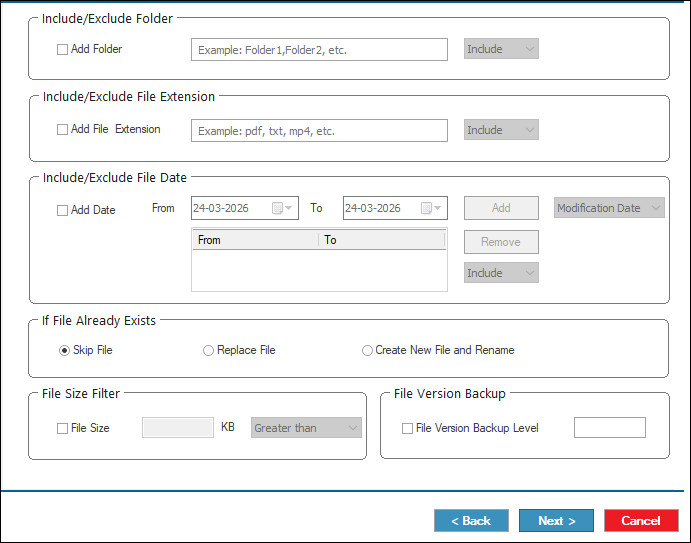The width and height of the screenshot is (691, 543).
Task: Enable the Add Folder checkbox
Action: 63,49
